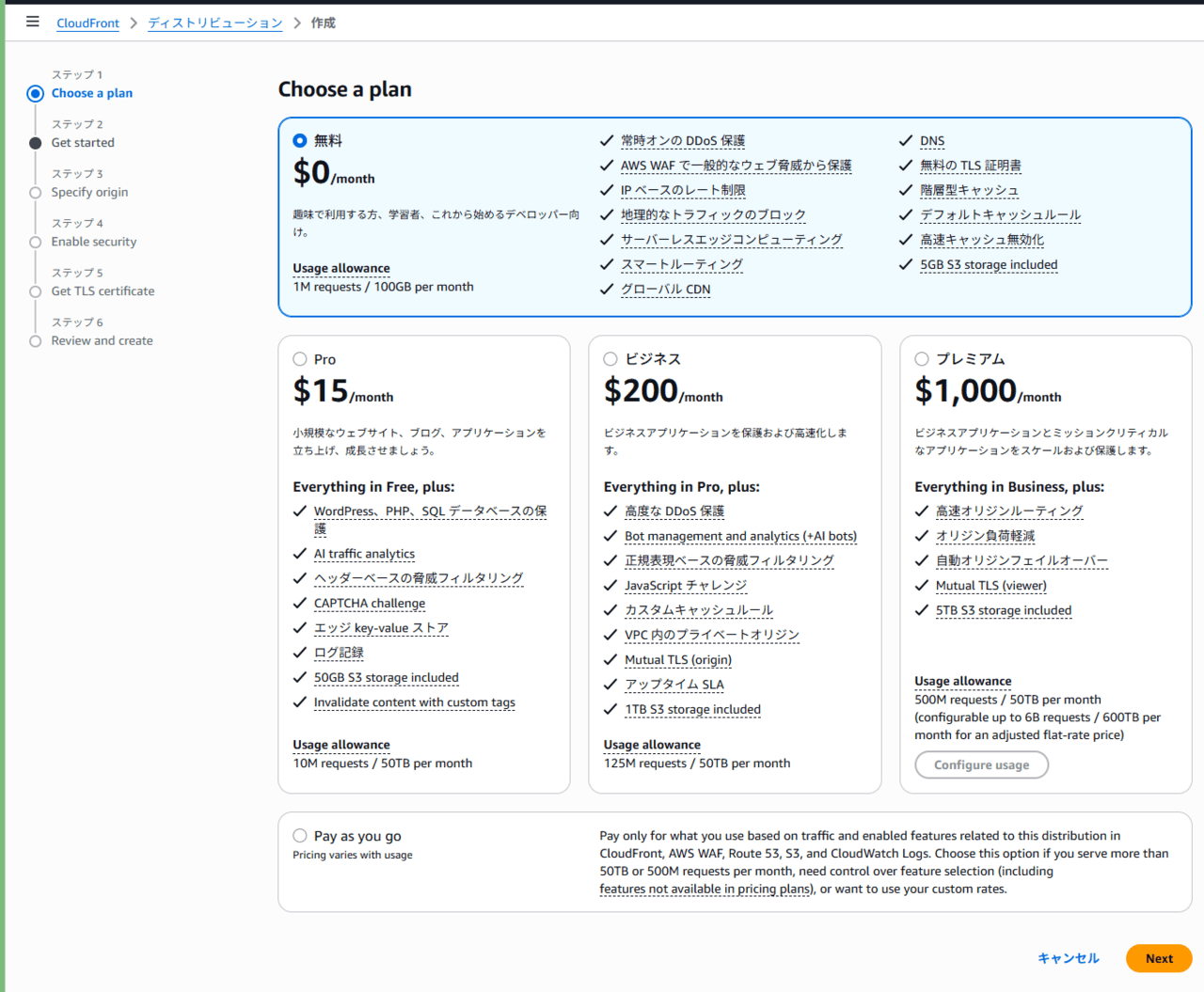This screenshot has height=992, width=1204.
Task: Click 高速キャッシュ無効化 feature
Action: click(982, 240)
